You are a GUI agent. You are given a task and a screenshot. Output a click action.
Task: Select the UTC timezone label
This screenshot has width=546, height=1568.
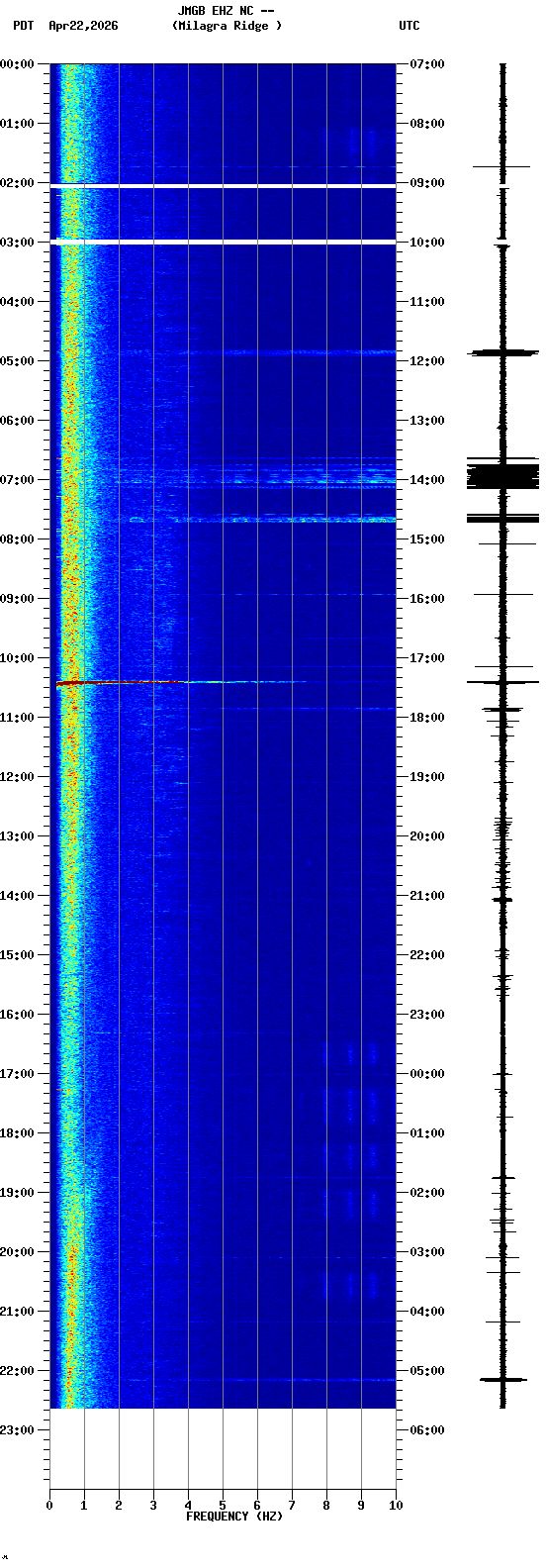409,26
